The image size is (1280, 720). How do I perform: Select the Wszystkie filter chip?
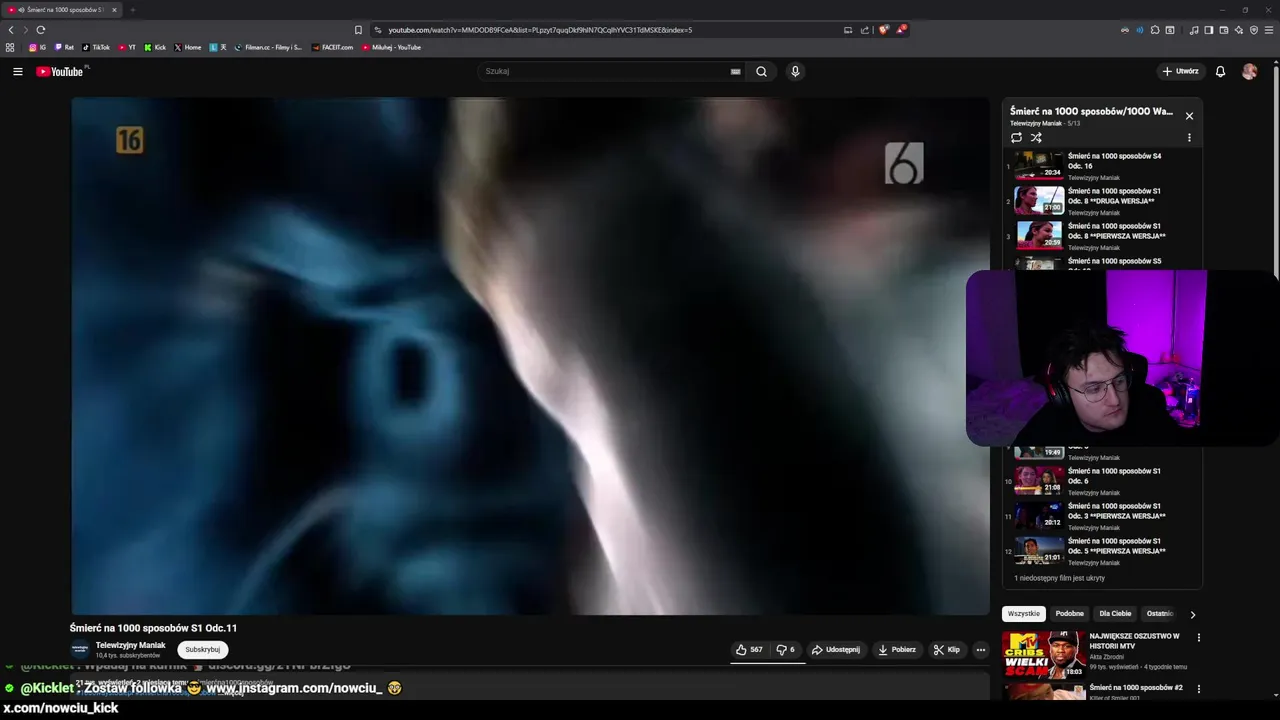1023,613
